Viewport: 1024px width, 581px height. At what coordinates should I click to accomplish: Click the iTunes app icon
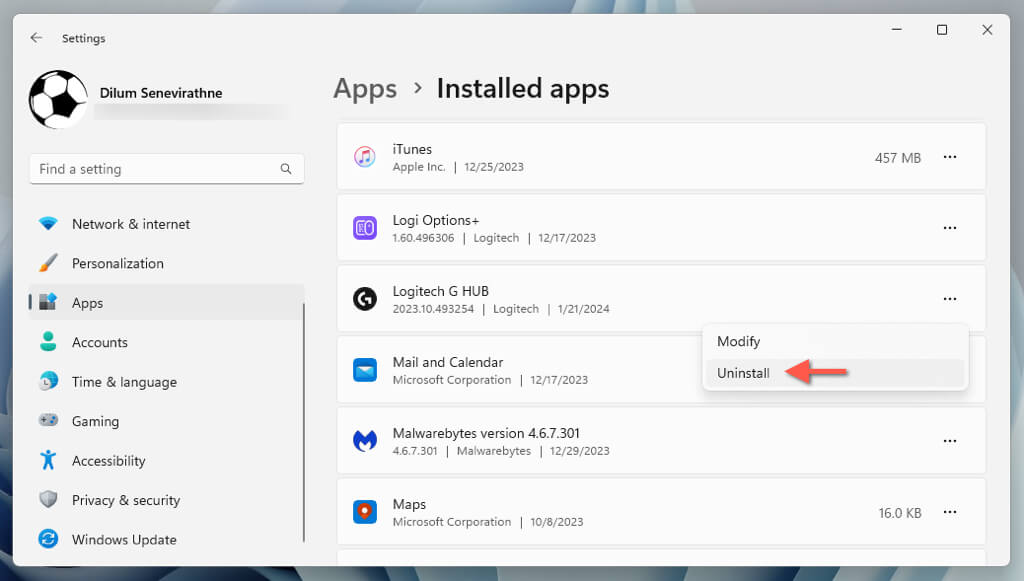[364, 157]
